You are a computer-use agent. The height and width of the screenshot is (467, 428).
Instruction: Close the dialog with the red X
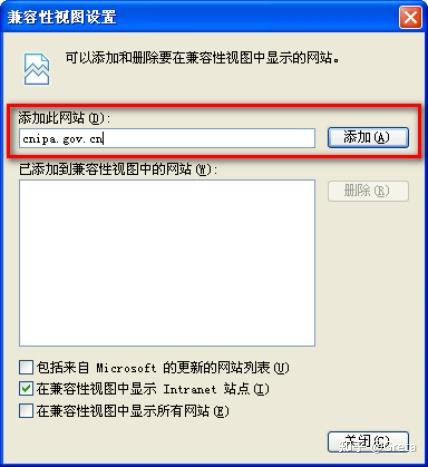tap(410, 17)
